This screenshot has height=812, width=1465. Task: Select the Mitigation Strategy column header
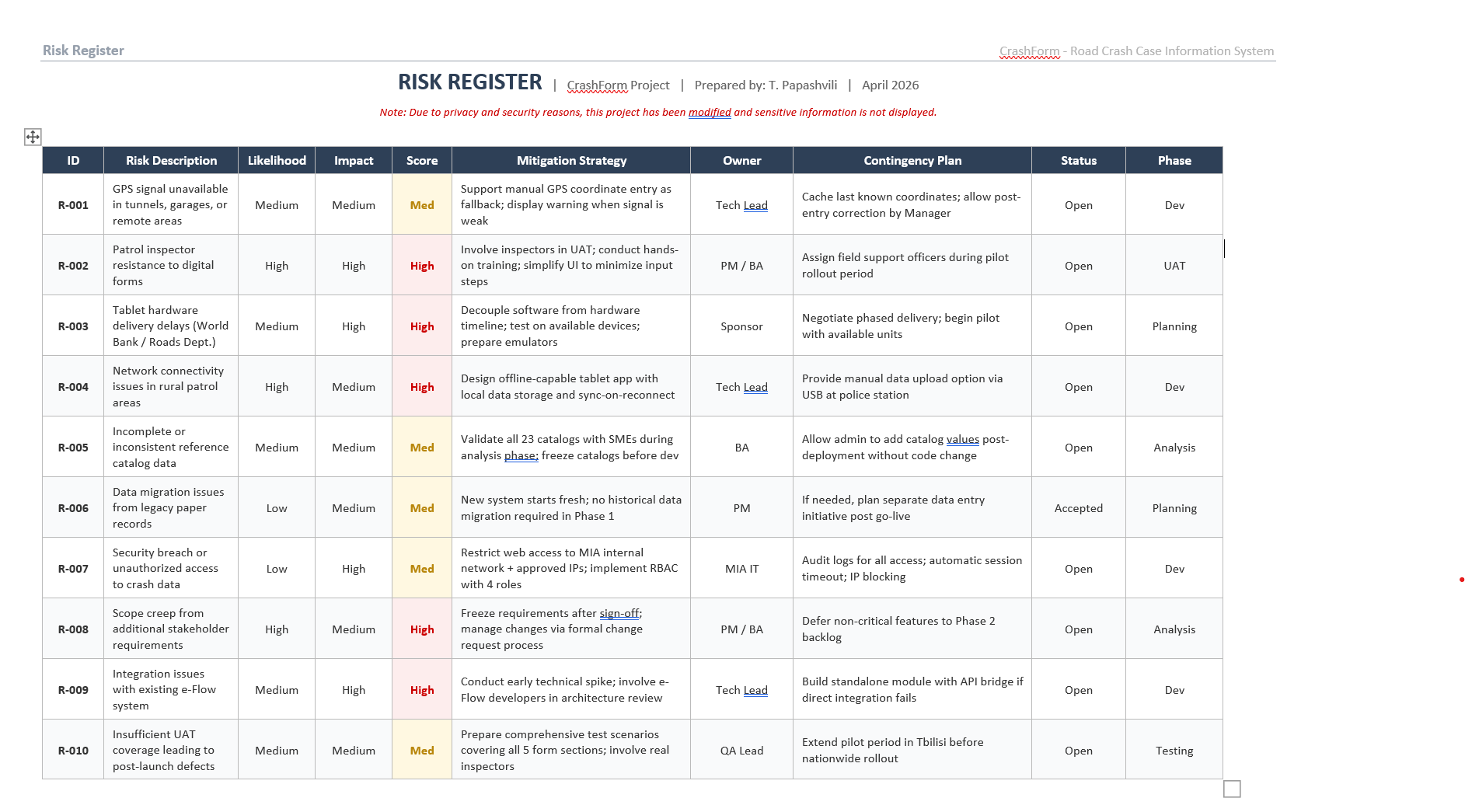click(x=571, y=161)
